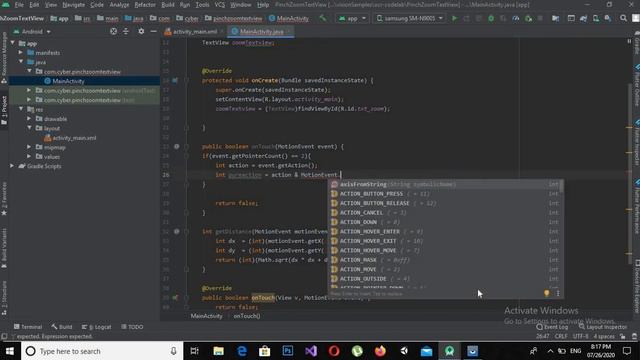This screenshot has height=360, width=640.
Task: Toggle the Logcat tool window
Action: pos(96,327)
